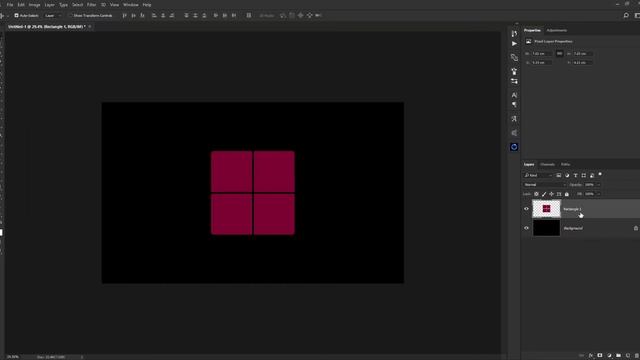Screen dimensions: 640x360
Task: Open the Window menu
Action: tap(131, 5)
